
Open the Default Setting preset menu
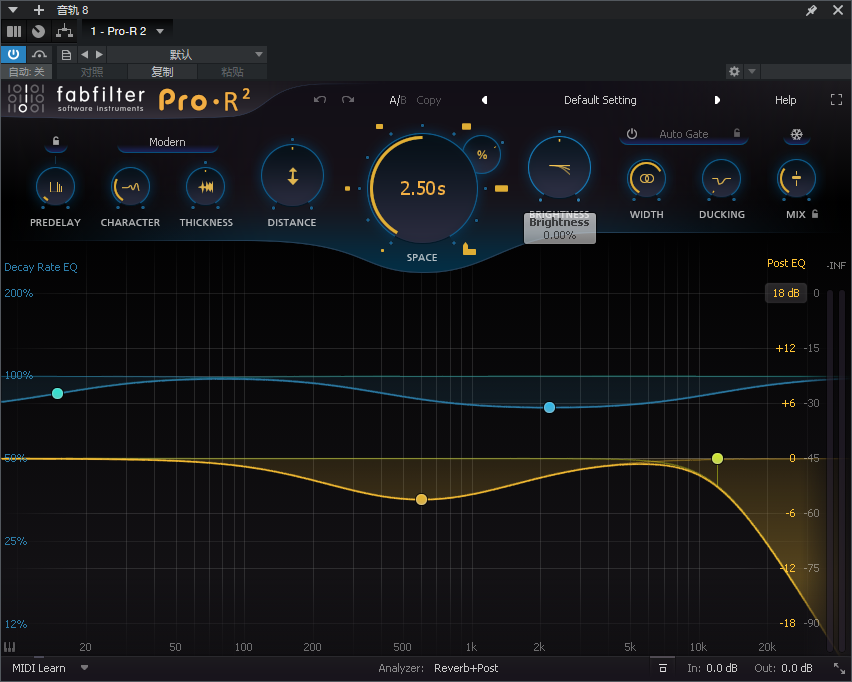click(x=600, y=100)
